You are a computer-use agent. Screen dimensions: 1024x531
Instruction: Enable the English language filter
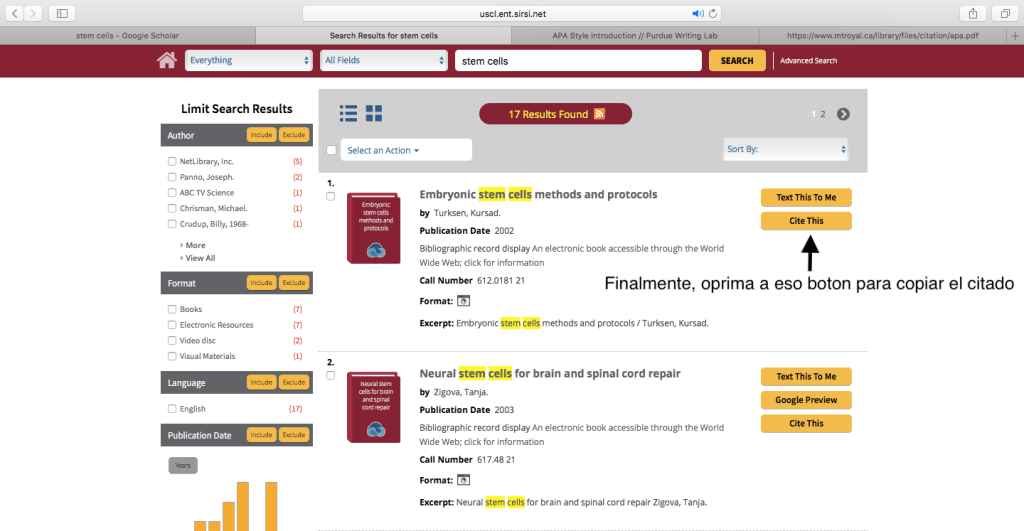(x=172, y=409)
